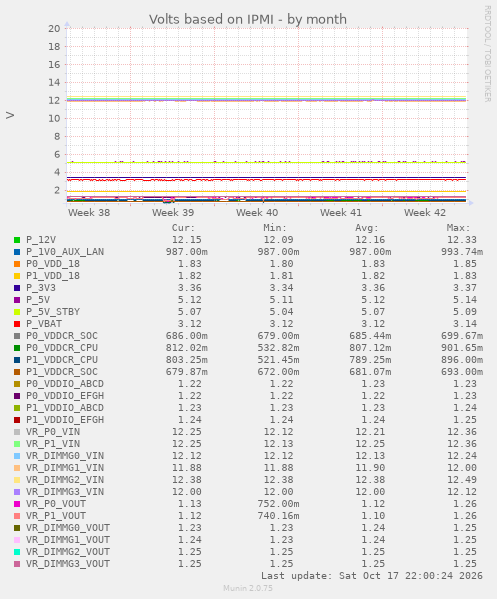Click the VR_P1_VOUT min value 740.16m
Screen dimensions: 497x599
278,516
